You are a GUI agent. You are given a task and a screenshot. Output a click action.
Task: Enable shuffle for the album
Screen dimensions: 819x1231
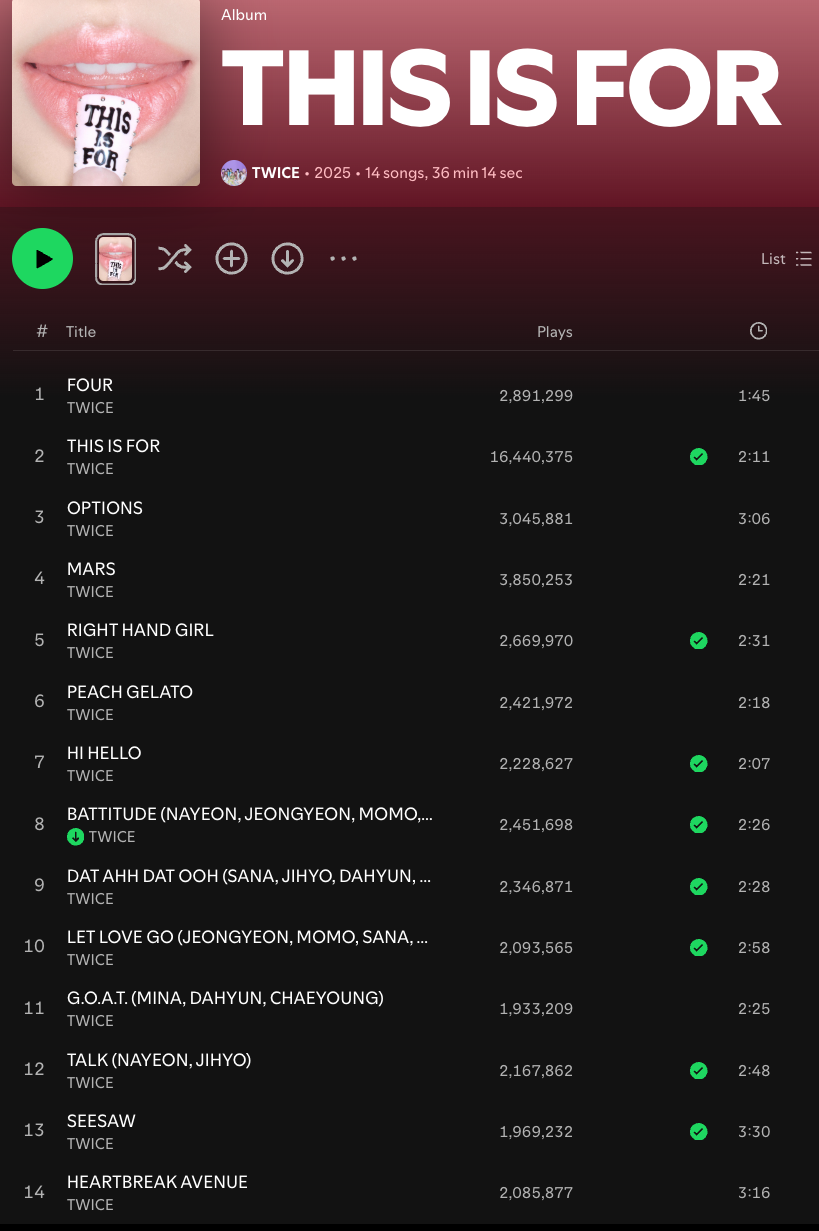pos(174,259)
